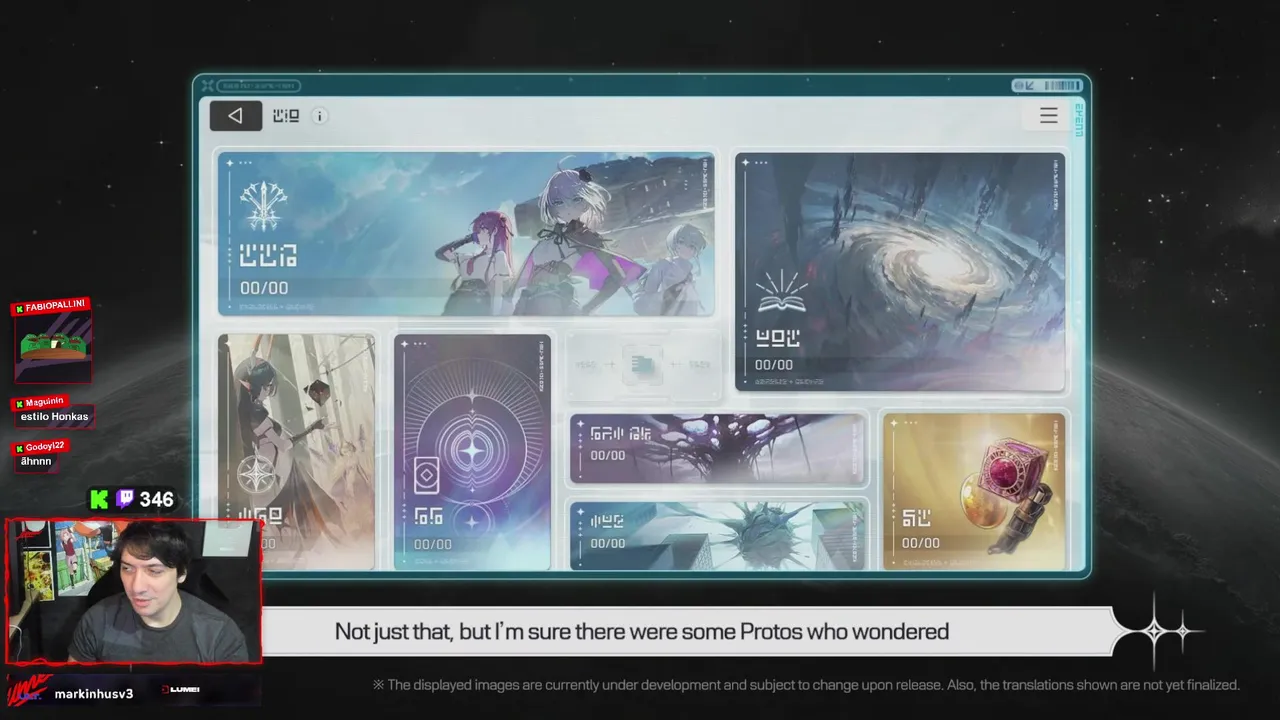Viewport: 1280px width, 720px height.
Task: Click the Twitch logo beside viewer count
Action: pos(126,499)
